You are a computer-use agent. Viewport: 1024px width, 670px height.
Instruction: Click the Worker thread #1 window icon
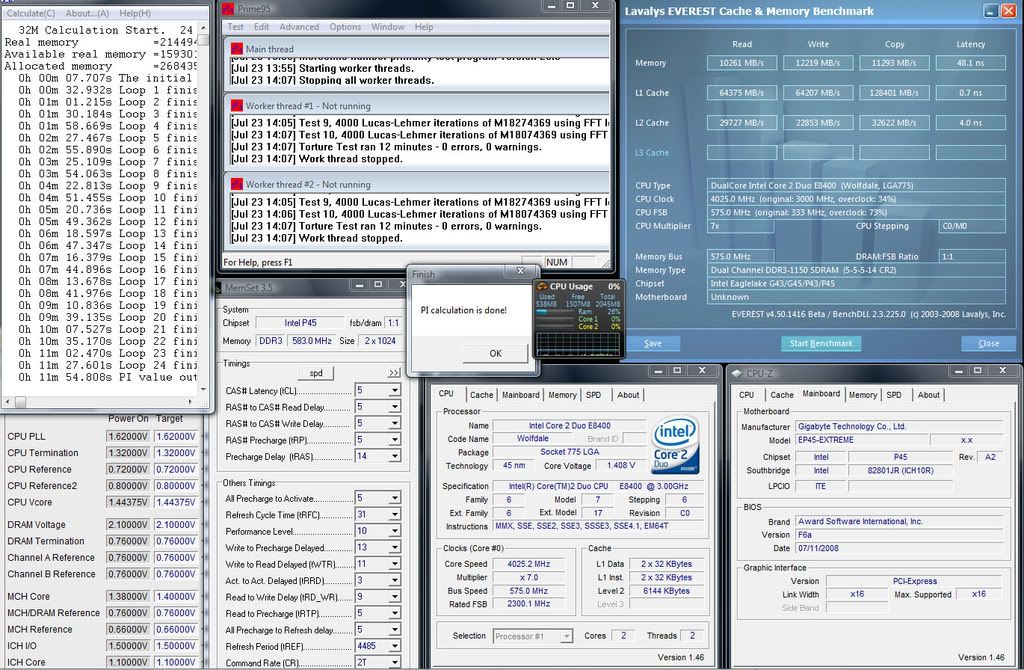pos(236,105)
